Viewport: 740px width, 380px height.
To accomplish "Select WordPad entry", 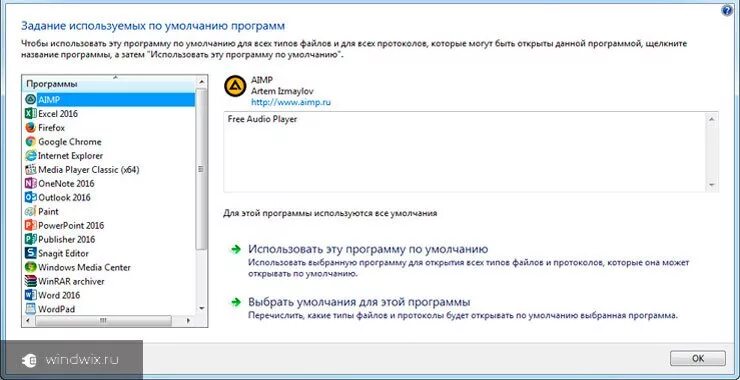I will click(x=57, y=309).
